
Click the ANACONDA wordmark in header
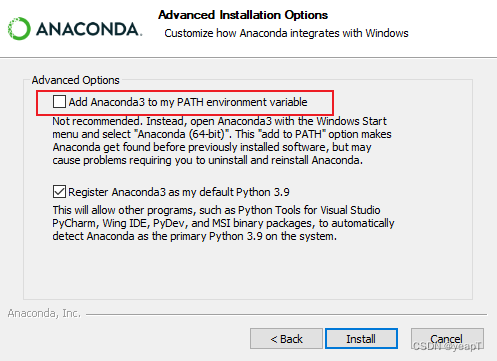[x=89, y=29]
